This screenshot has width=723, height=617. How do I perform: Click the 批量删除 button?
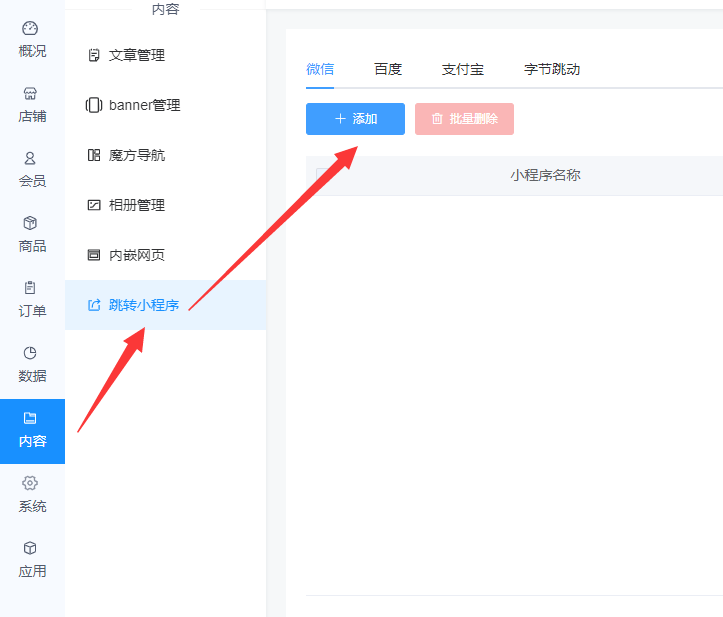point(464,119)
